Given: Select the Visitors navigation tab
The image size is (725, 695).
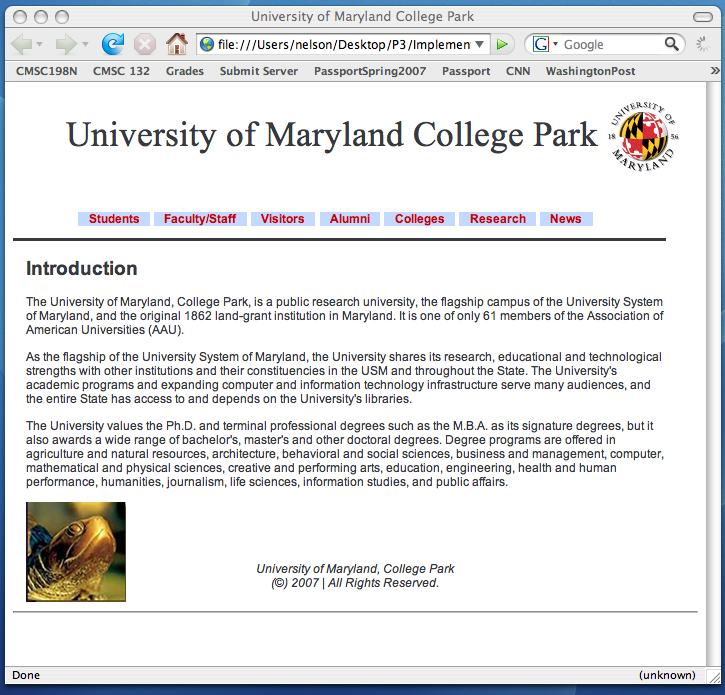Looking at the screenshot, I should click(283, 219).
